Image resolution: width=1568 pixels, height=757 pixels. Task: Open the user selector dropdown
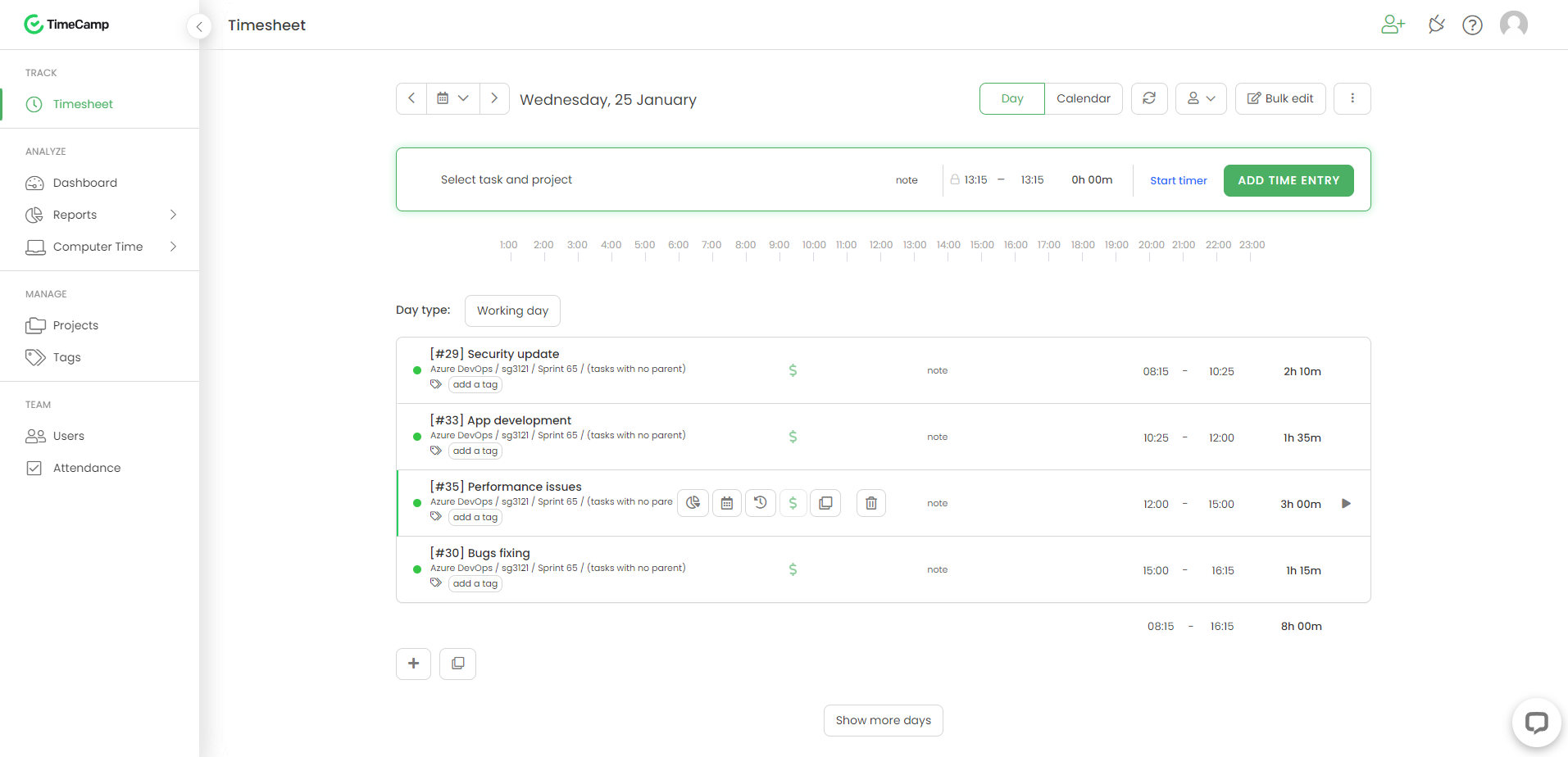coord(1200,98)
